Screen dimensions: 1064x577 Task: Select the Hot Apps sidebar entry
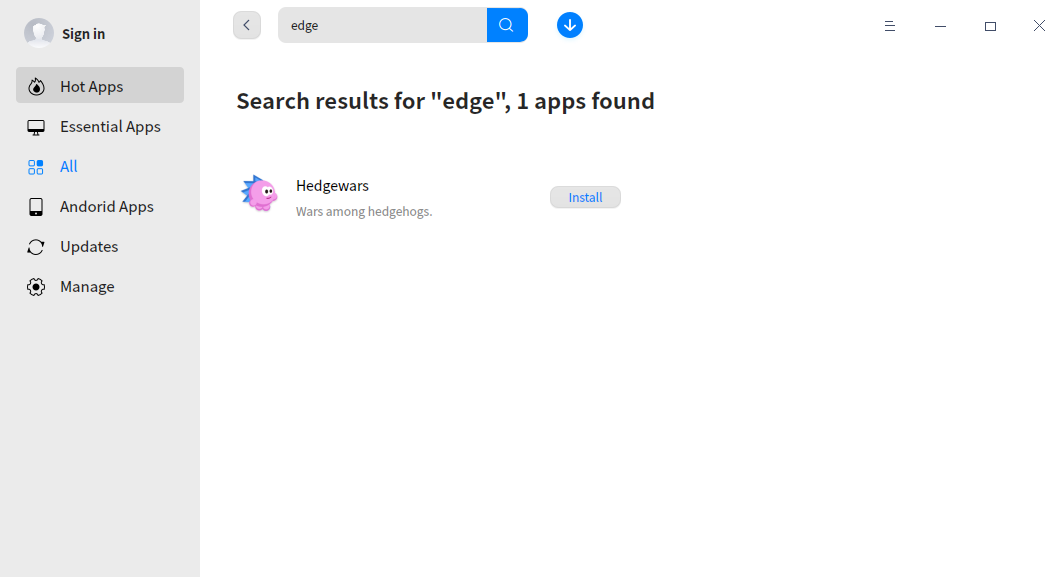click(90, 85)
